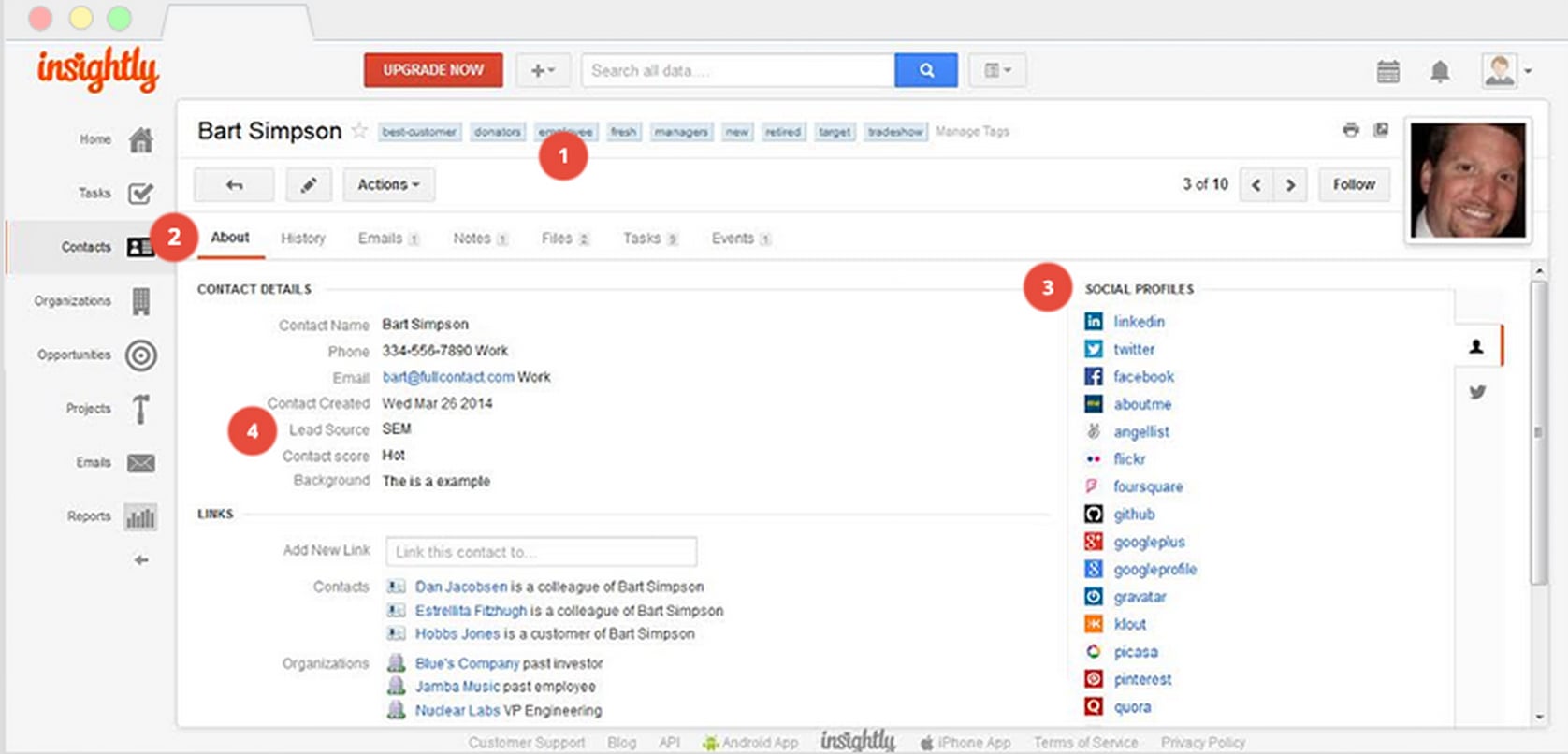Toggle Follow for this contact
The image size is (1568, 754).
click(x=1354, y=185)
